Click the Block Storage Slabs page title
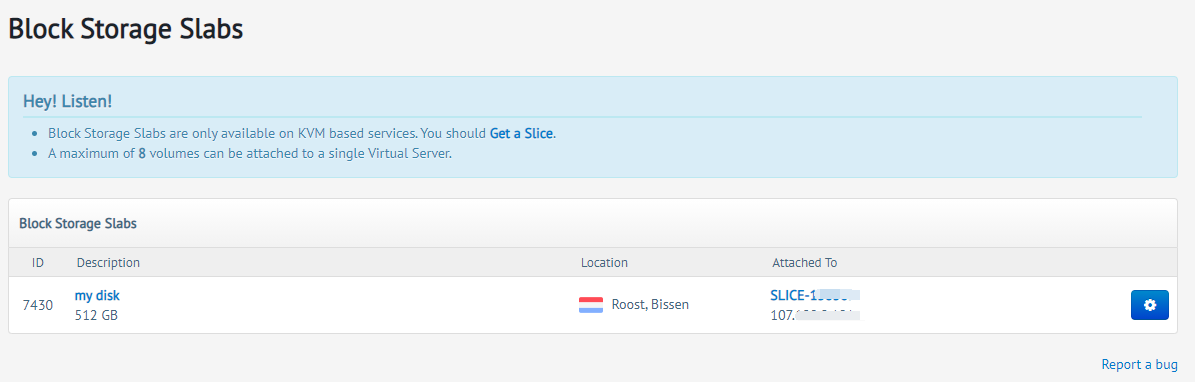The width and height of the screenshot is (1195, 382). click(x=126, y=29)
